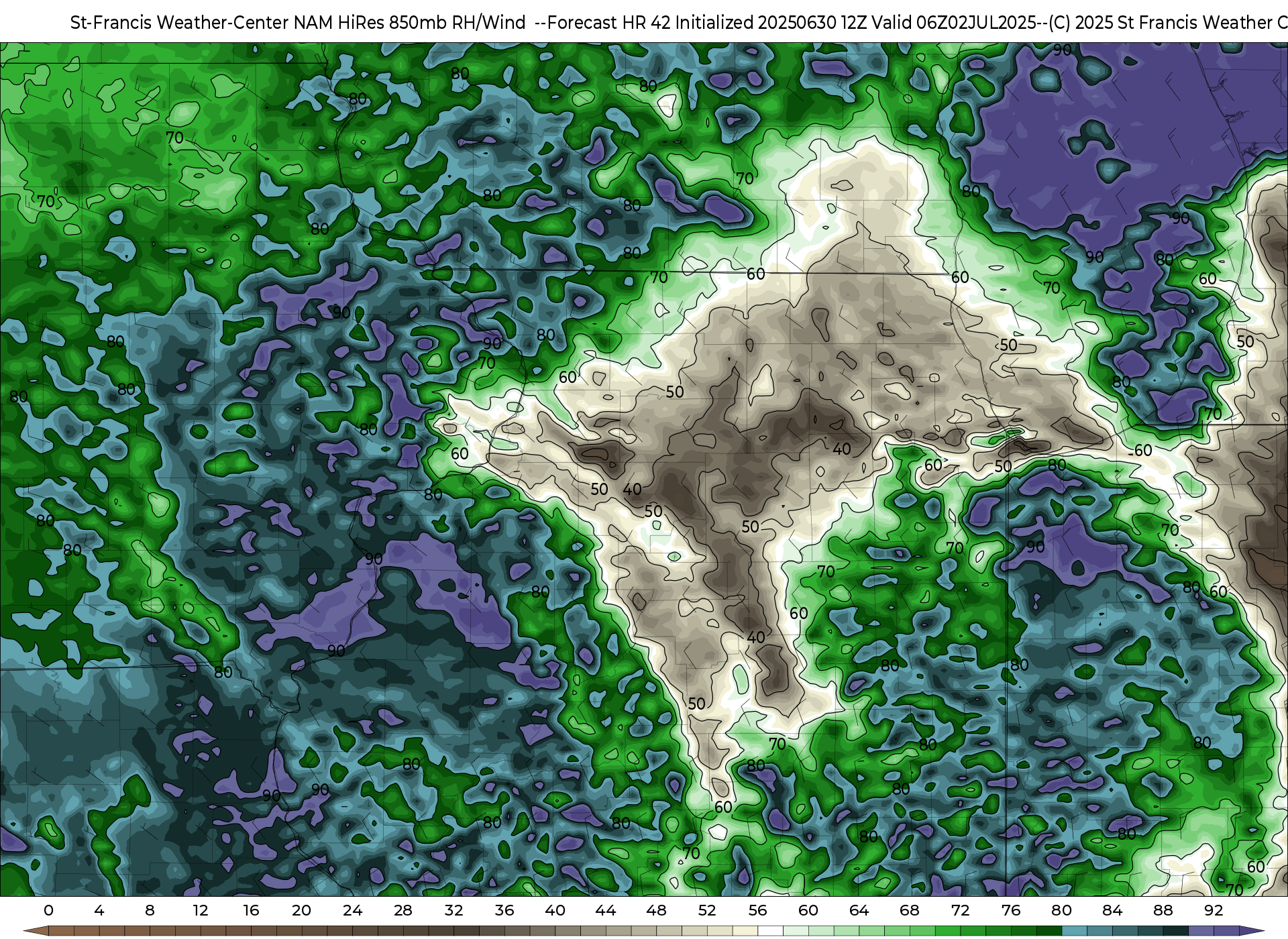Click the color scale label '68'

point(910,910)
